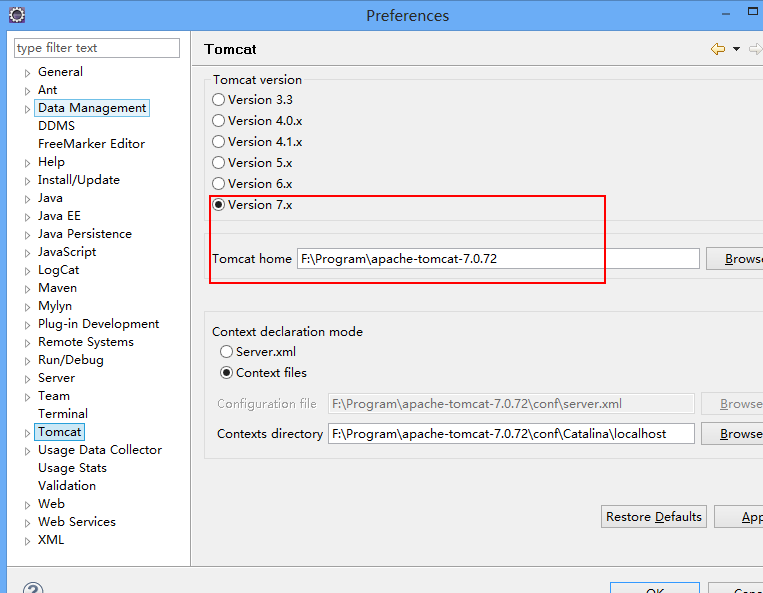This screenshot has width=763, height=593.
Task: Select DDMS in the preferences tree
Action: point(56,126)
